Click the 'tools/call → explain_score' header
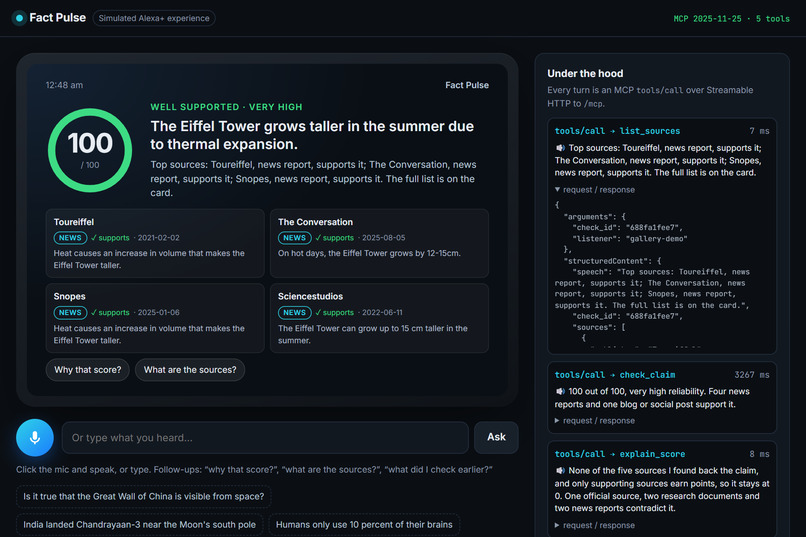The image size is (806, 537). click(619, 454)
